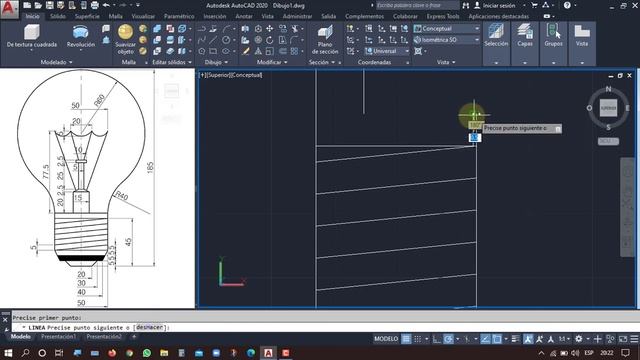Toggle object snap tracking in status bar
This screenshot has height=360, width=640.
[485, 339]
